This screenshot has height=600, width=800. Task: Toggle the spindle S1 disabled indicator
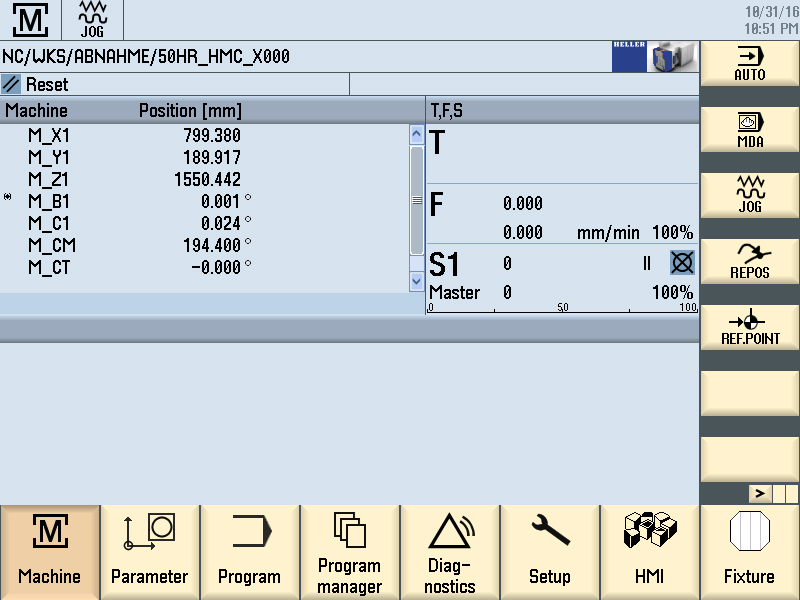[682, 263]
